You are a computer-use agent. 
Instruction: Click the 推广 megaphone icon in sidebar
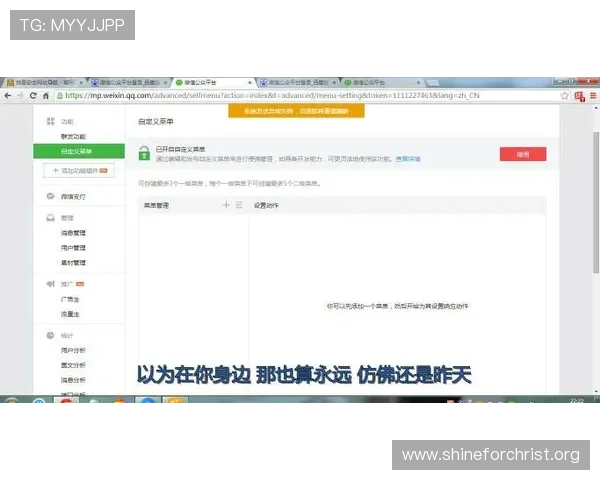click(50, 284)
